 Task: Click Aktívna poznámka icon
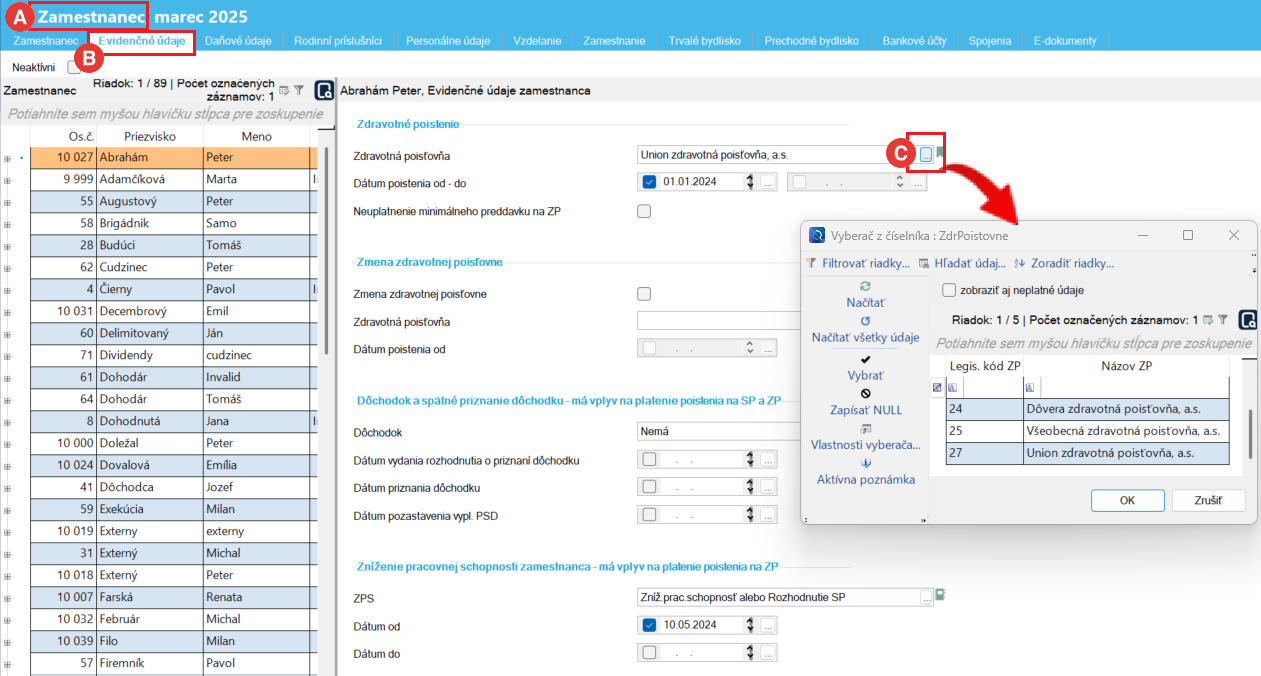[x=865, y=463]
